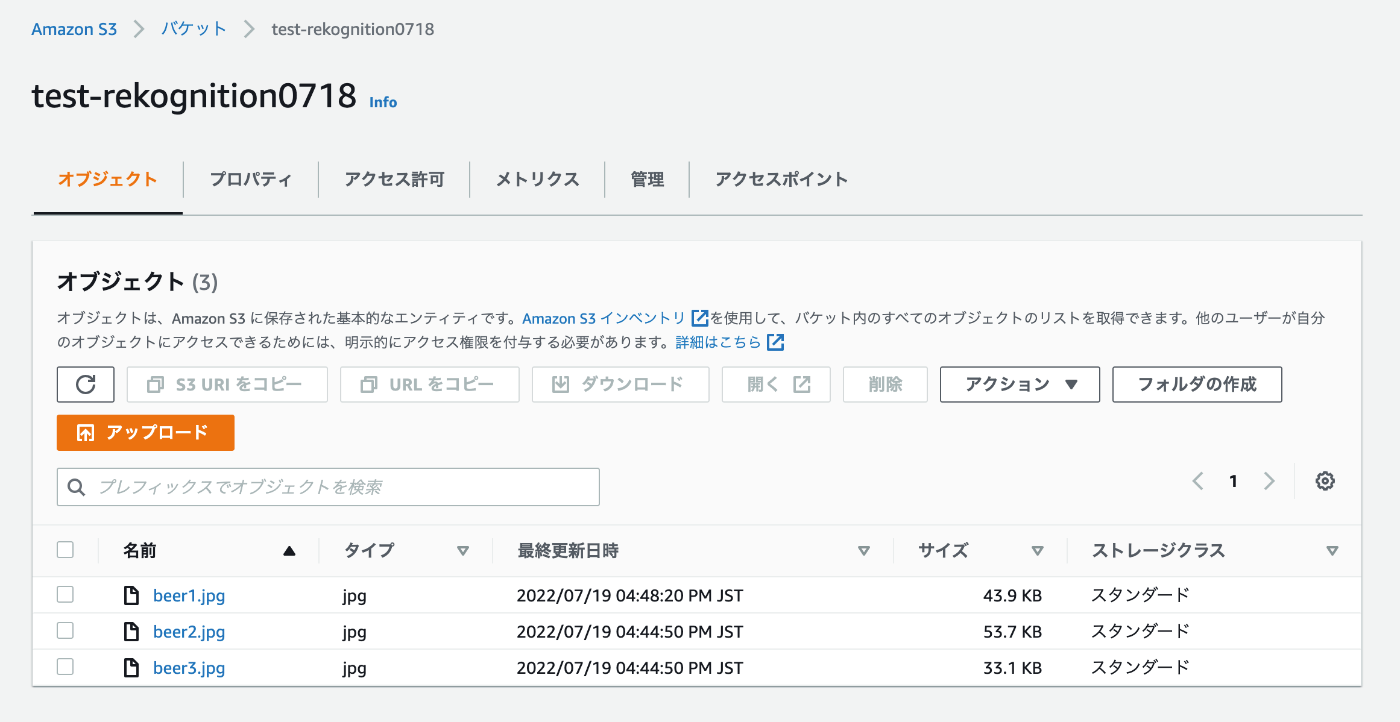Sort by 名前 ascending arrow
Image resolution: width=1400 pixels, height=722 pixels.
pos(290,551)
